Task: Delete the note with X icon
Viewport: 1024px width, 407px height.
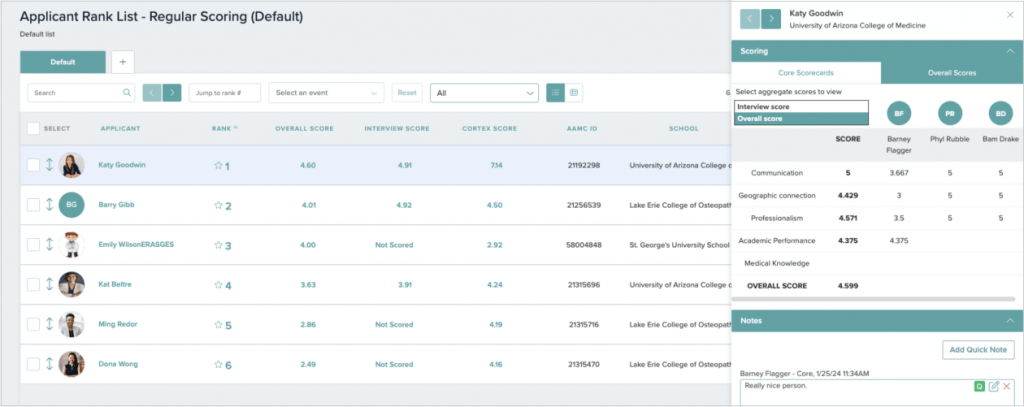Action: pyautogui.click(x=1007, y=386)
